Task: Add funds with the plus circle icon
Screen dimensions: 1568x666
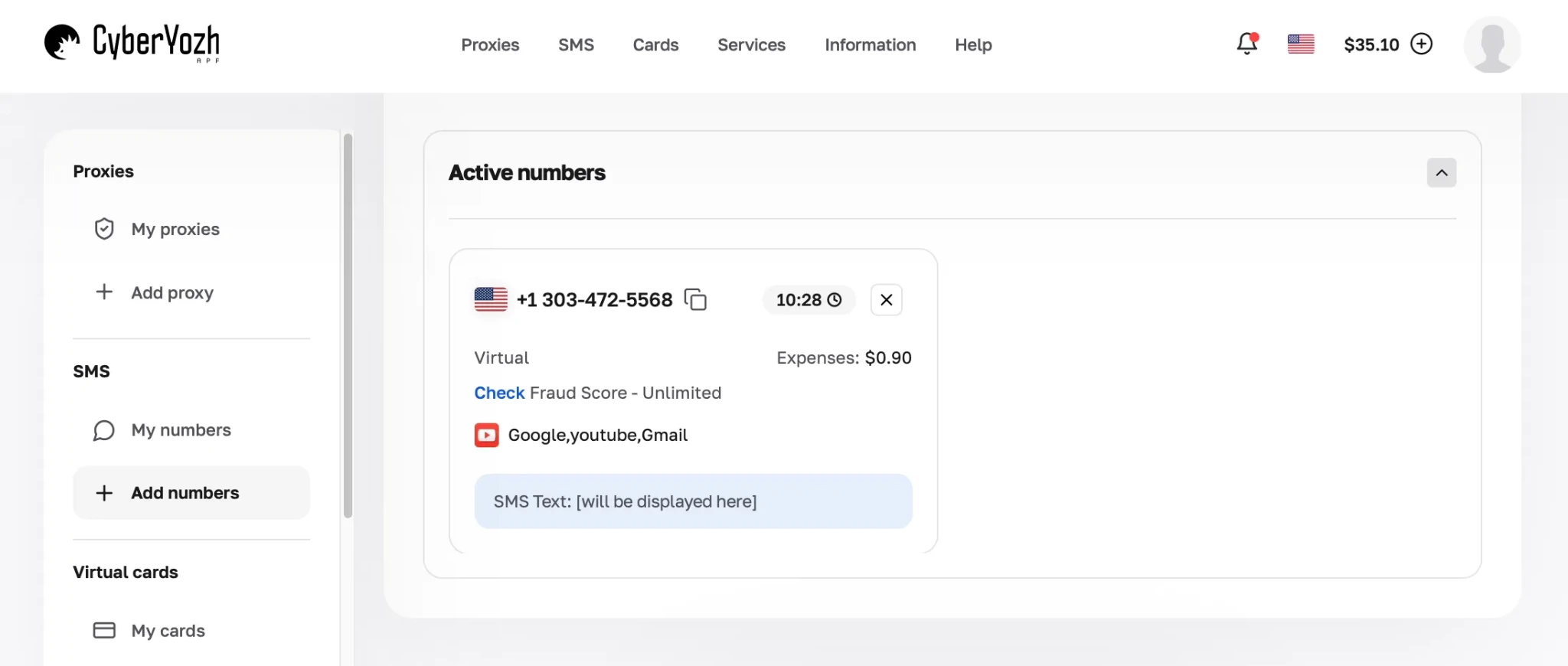Action: click(1422, 44)
